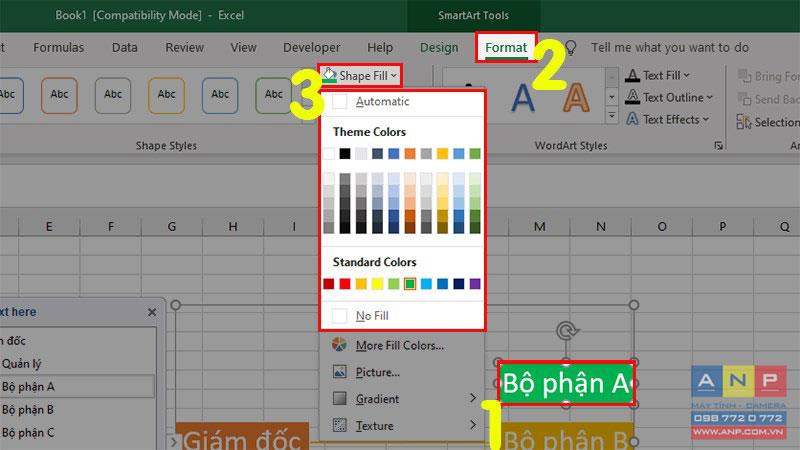Open the Data tab
The width and height of the screenshot is (800, 450).
coord(124,47)
